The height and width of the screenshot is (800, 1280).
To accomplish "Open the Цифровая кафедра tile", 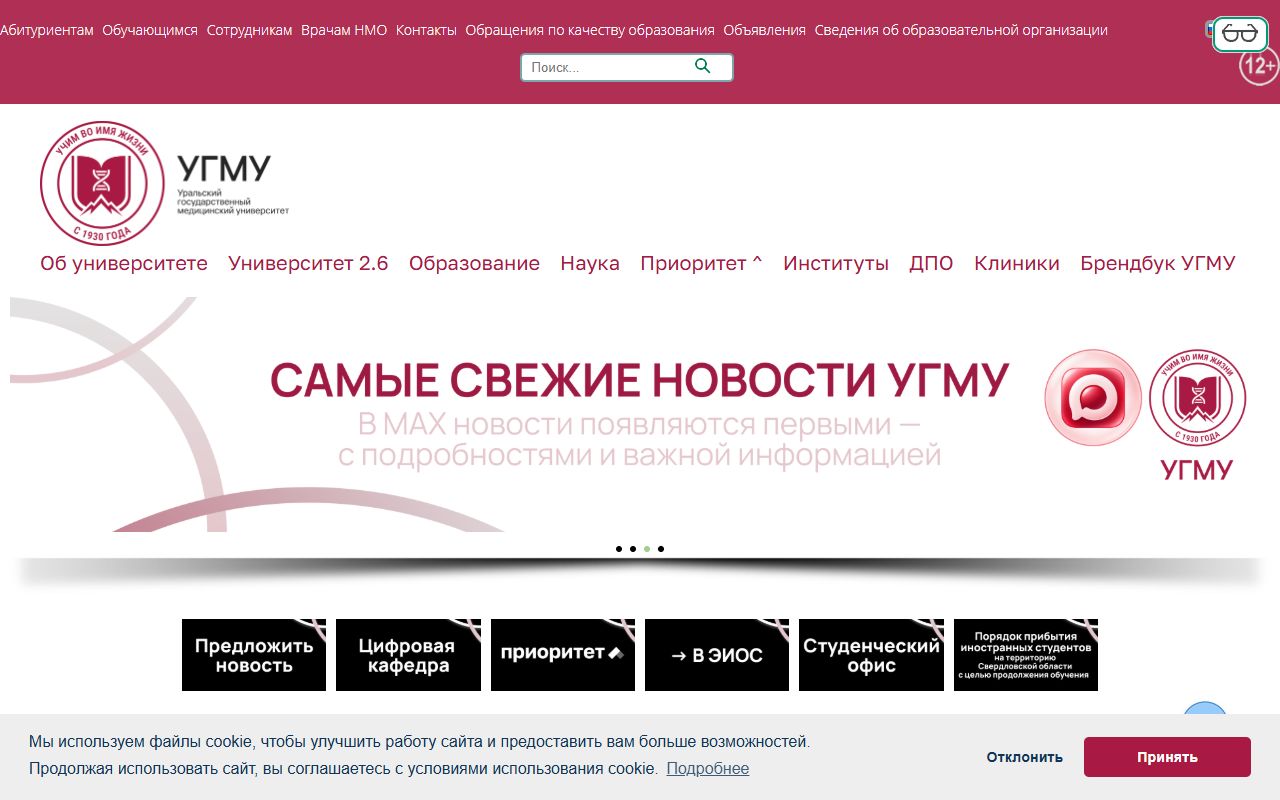I will [408, 655].
